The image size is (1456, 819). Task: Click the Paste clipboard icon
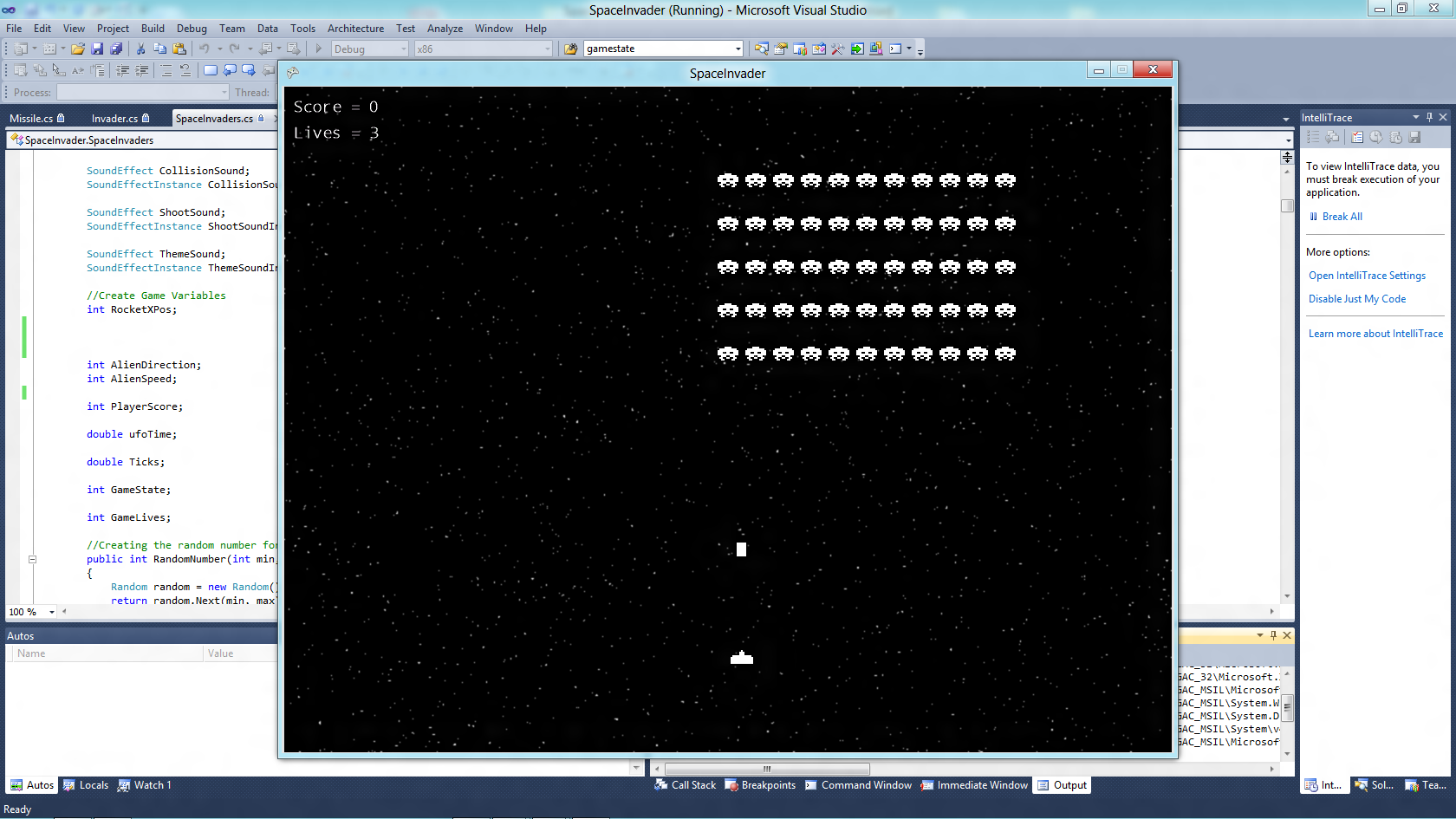pyautogui.click(x=179, y=49)
